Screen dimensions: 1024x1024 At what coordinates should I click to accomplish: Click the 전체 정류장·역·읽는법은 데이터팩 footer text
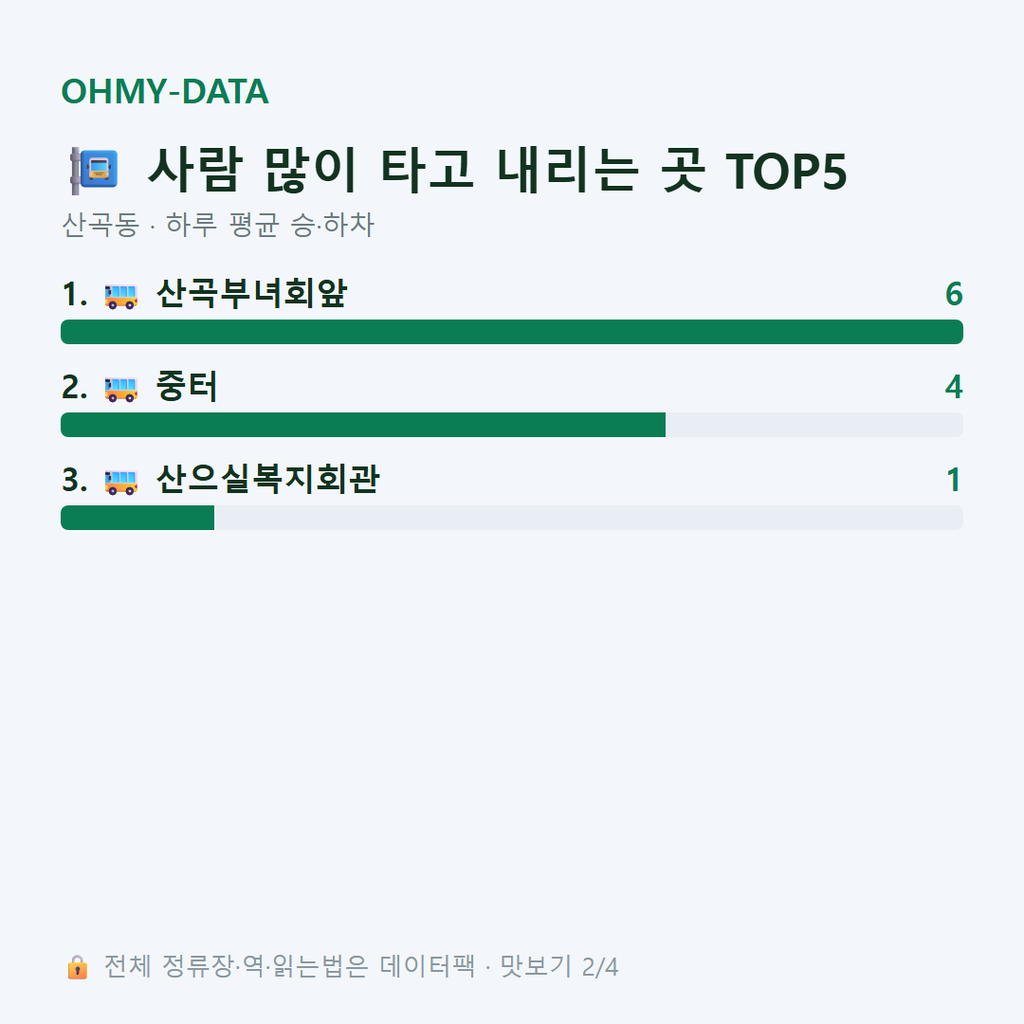coord(289,967)
